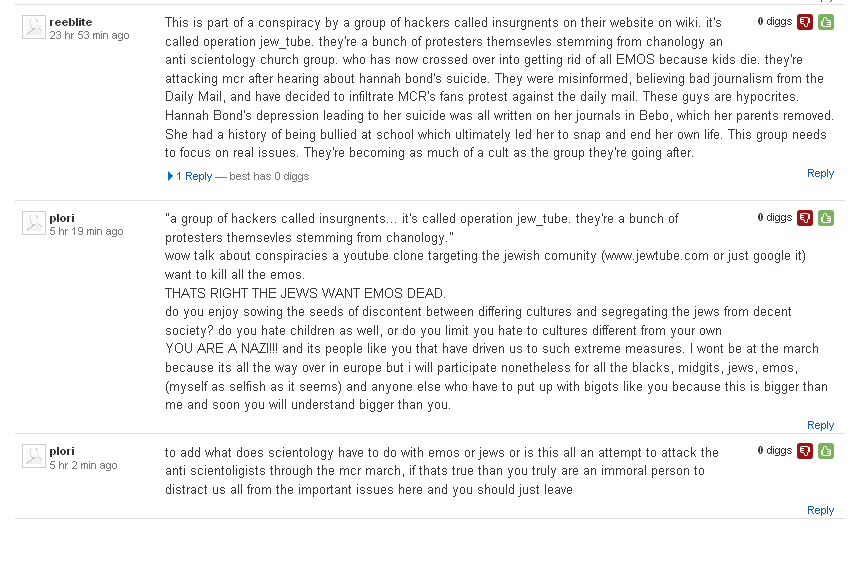
Task: Open plori's profile from the 5 hr 2 min comment
Action: (62, 451)
